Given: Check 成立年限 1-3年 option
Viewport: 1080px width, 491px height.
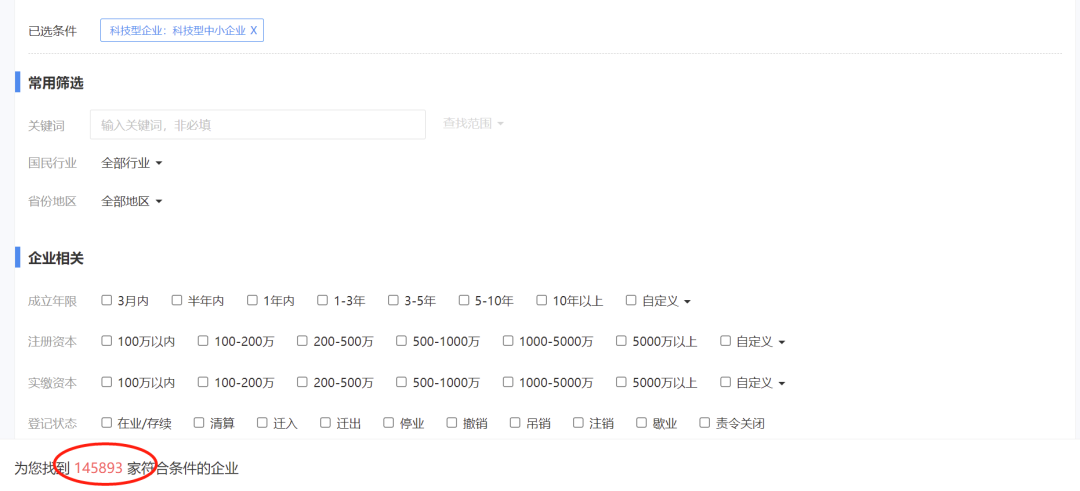Looking at the screenshot, I should point(322,300).
